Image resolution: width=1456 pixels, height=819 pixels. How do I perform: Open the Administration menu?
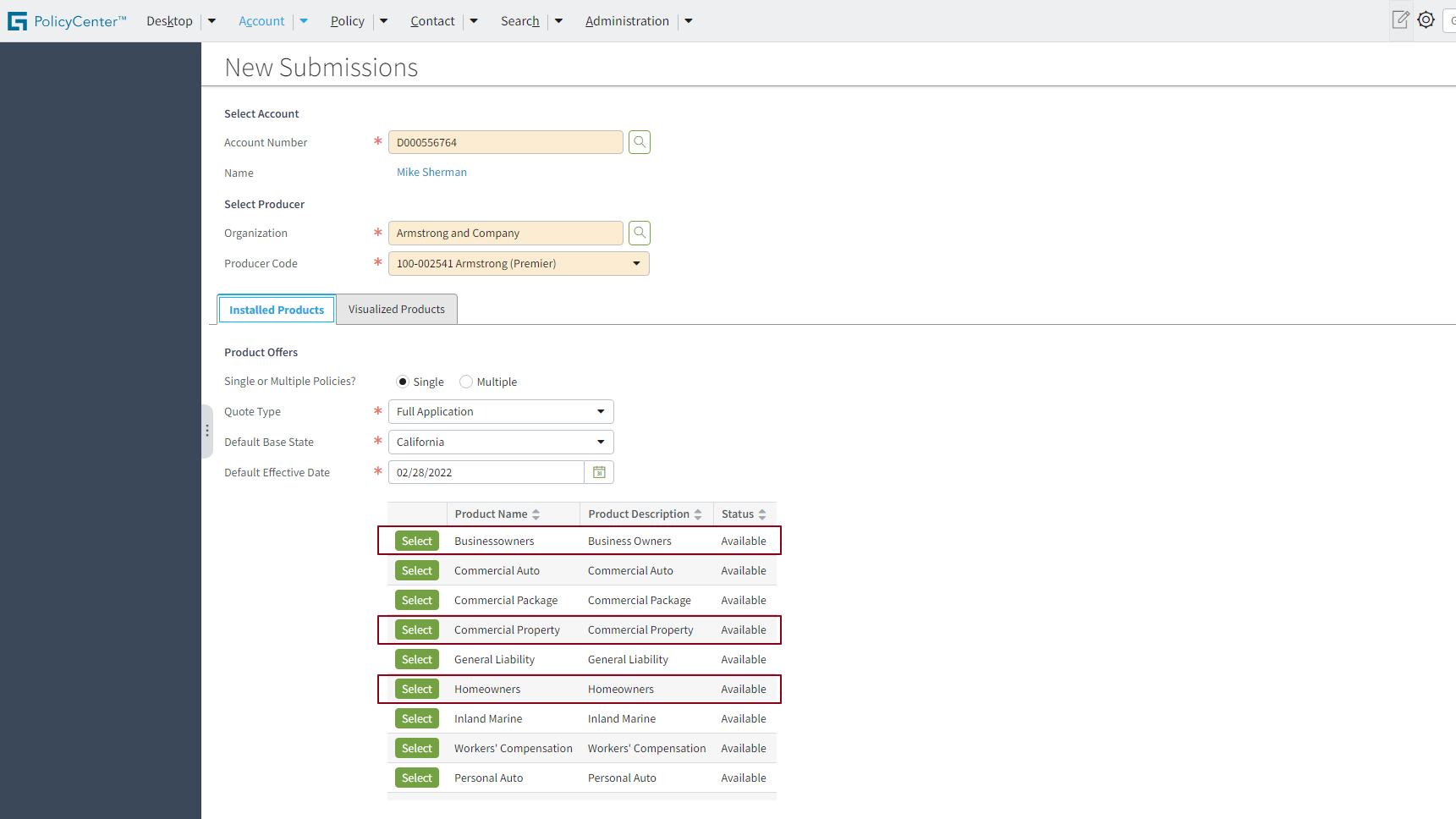(627, 21)
